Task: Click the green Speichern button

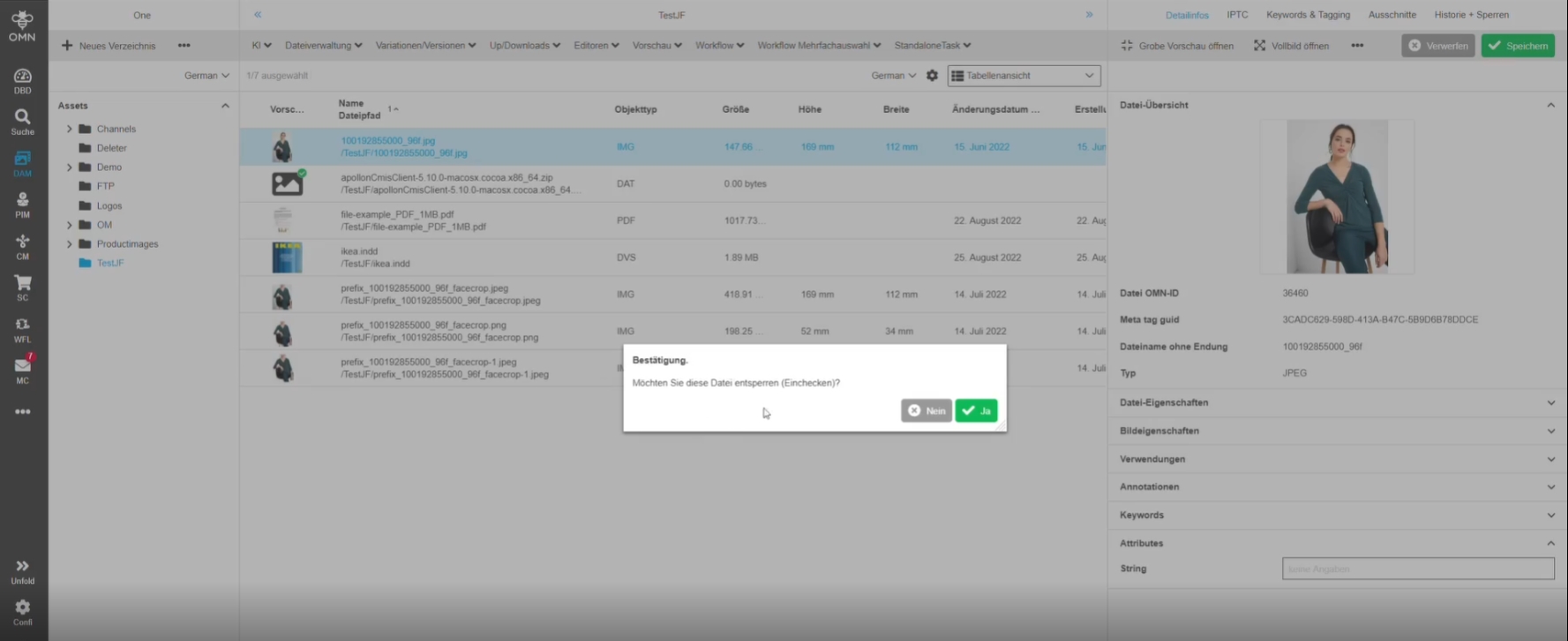Action: pyautogui.click(x=1518, y=46)
